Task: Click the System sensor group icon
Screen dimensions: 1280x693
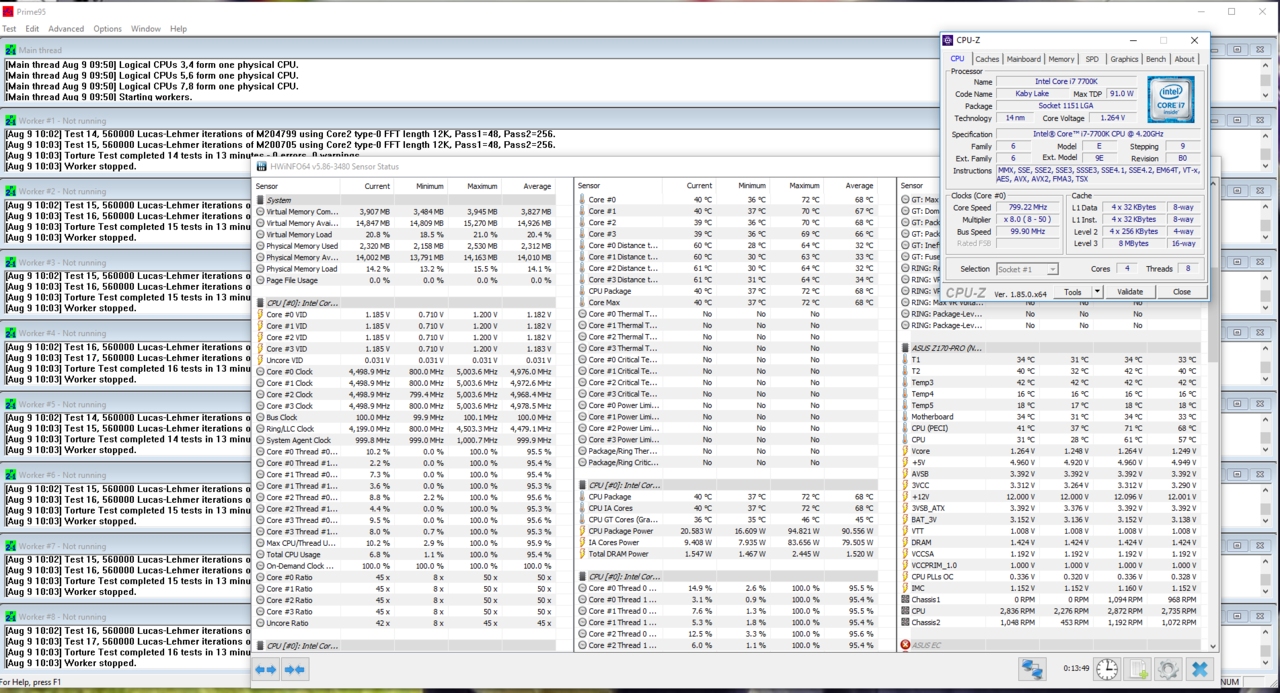Action: [262, 200]
